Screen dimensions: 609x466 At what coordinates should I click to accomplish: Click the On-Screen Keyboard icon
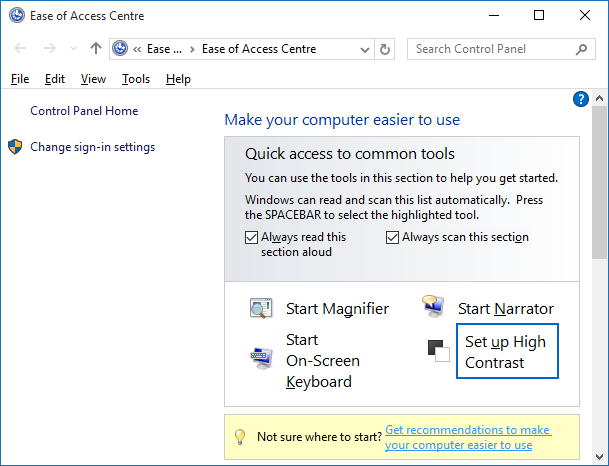pos(261,357)
